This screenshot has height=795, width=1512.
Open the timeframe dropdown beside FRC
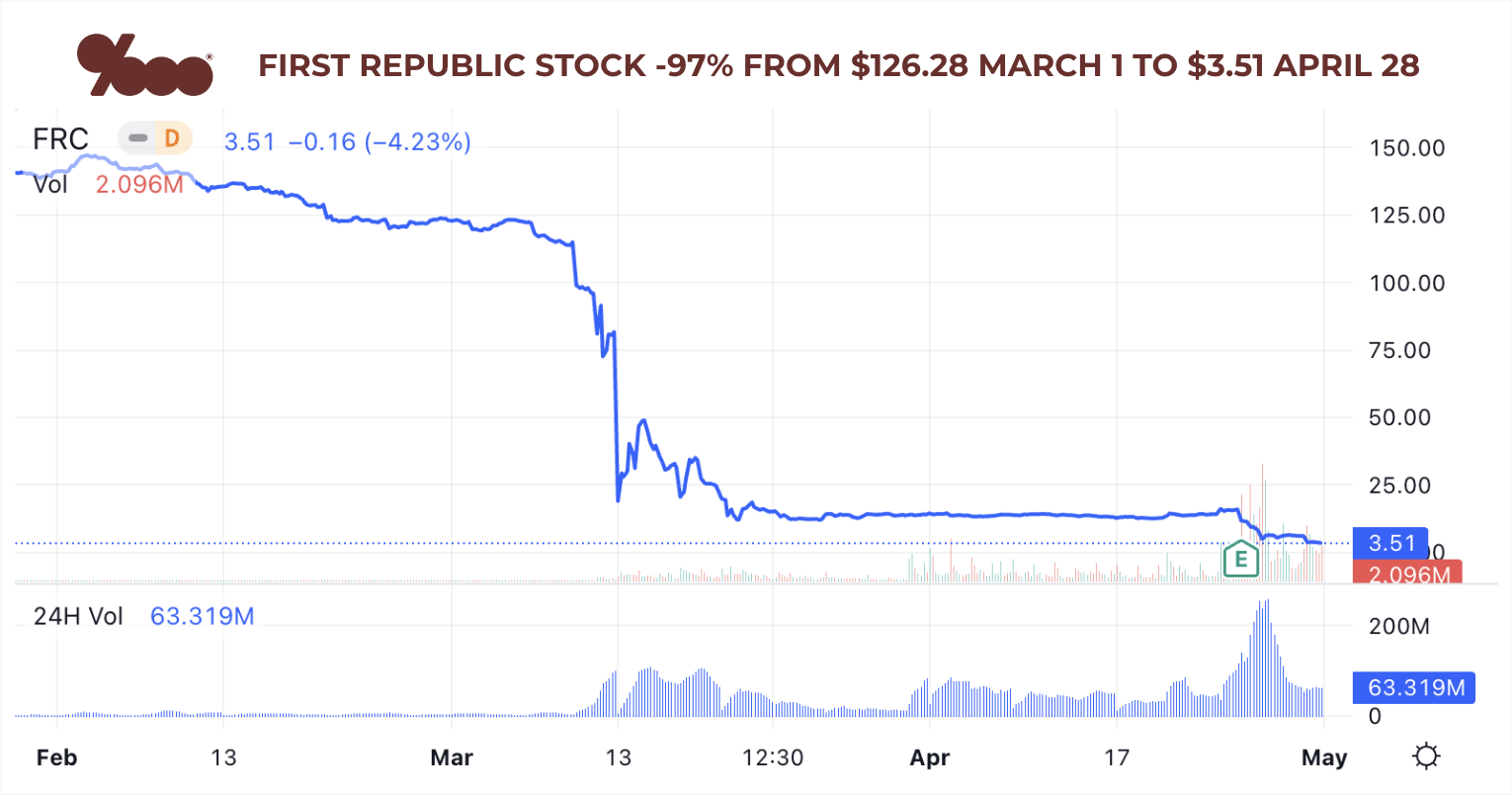pos(153,138)
